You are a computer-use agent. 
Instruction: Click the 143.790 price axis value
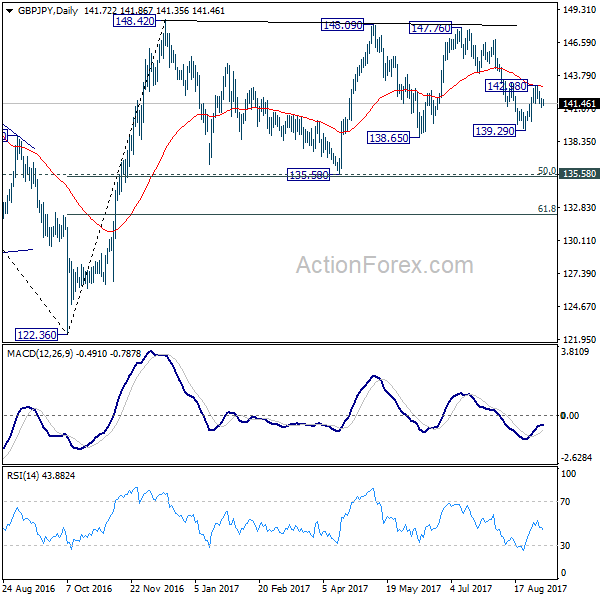(x=579, y=75)
